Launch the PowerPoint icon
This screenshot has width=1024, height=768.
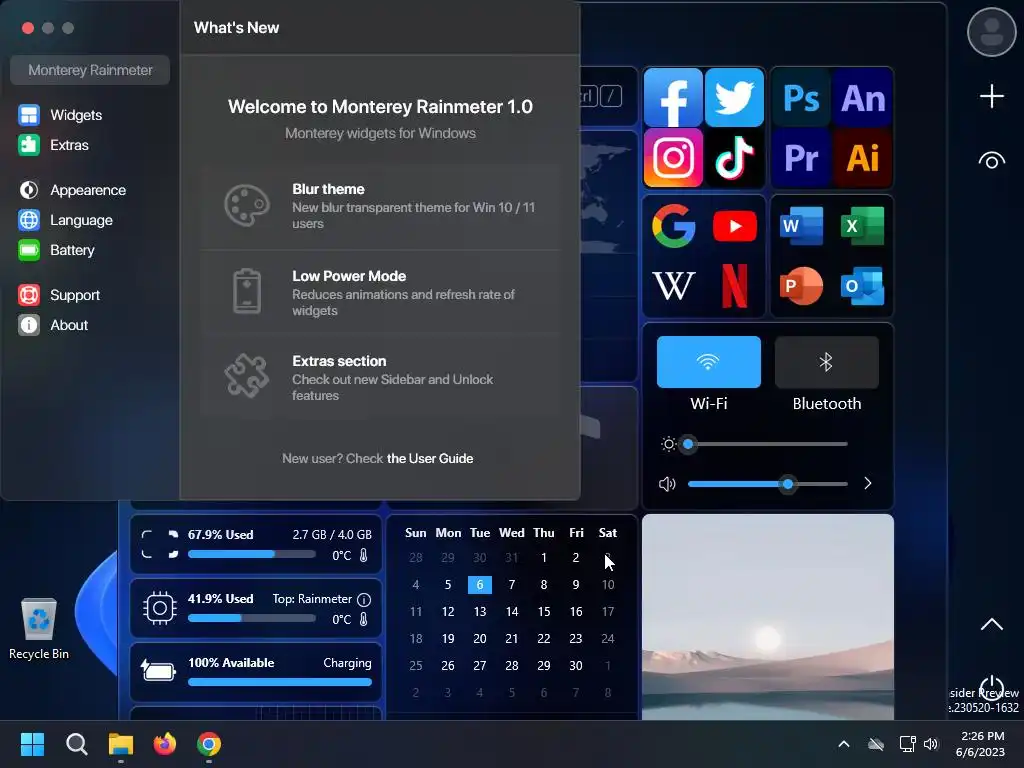pyautogui.click(x=801, y=285)
